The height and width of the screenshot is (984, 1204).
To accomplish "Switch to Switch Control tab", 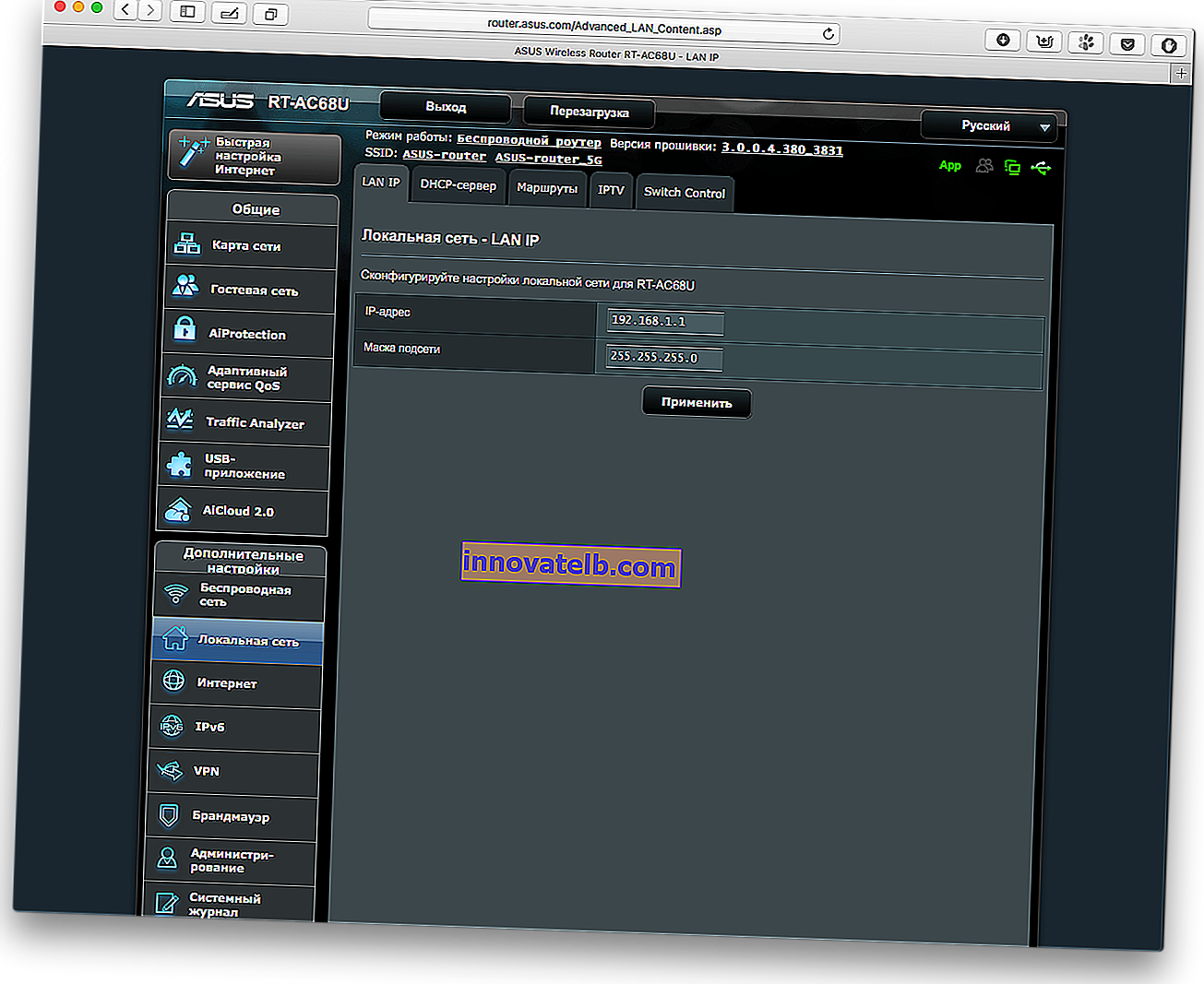I will [685, 193].
